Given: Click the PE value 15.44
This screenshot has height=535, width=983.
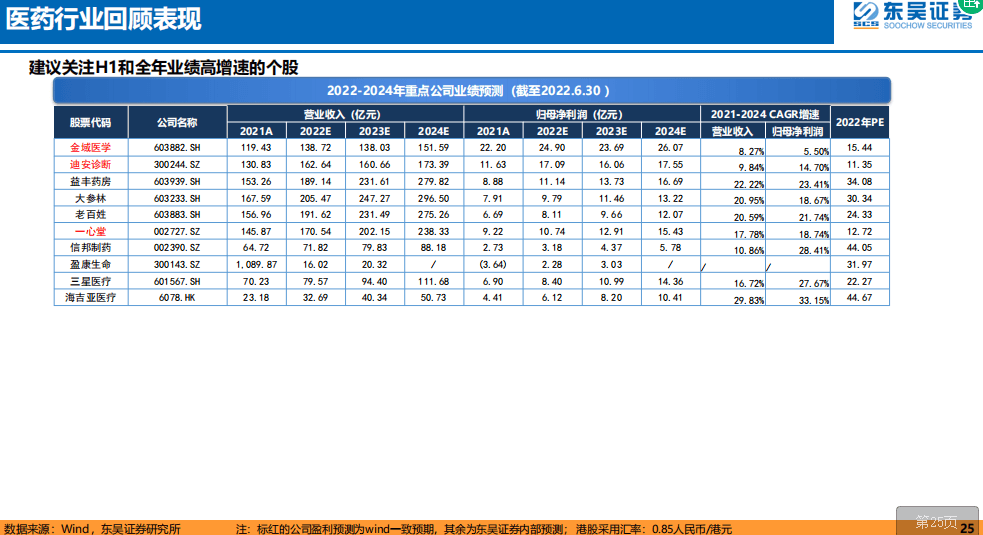Looking at the screenshot, I should coord(859,148).
